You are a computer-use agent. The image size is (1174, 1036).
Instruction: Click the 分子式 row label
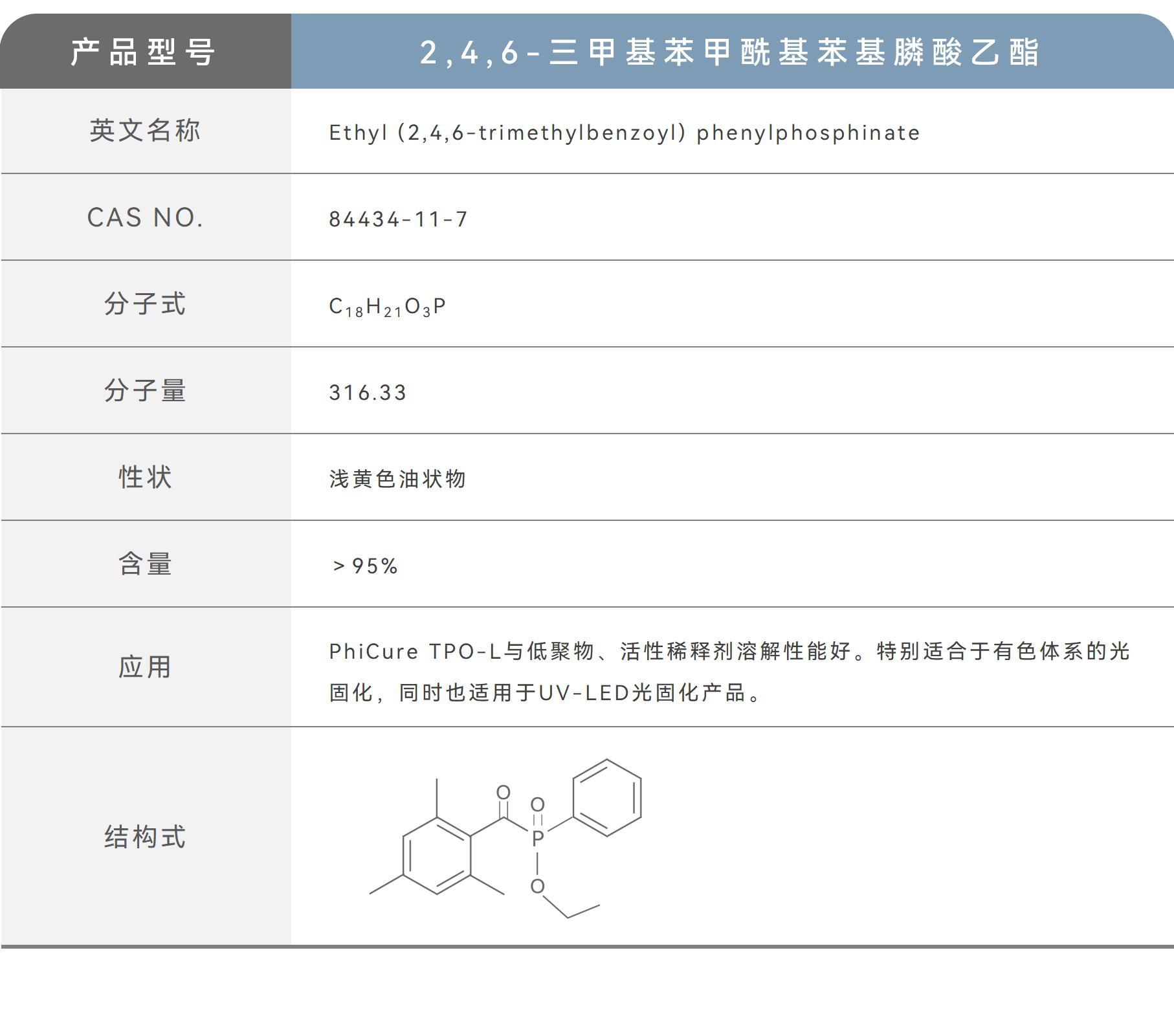[x=148, y=305]
